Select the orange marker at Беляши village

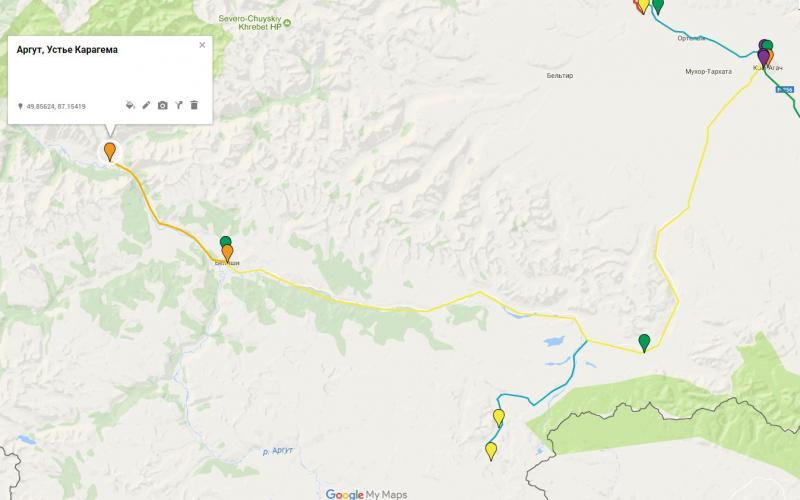point(228,254)
